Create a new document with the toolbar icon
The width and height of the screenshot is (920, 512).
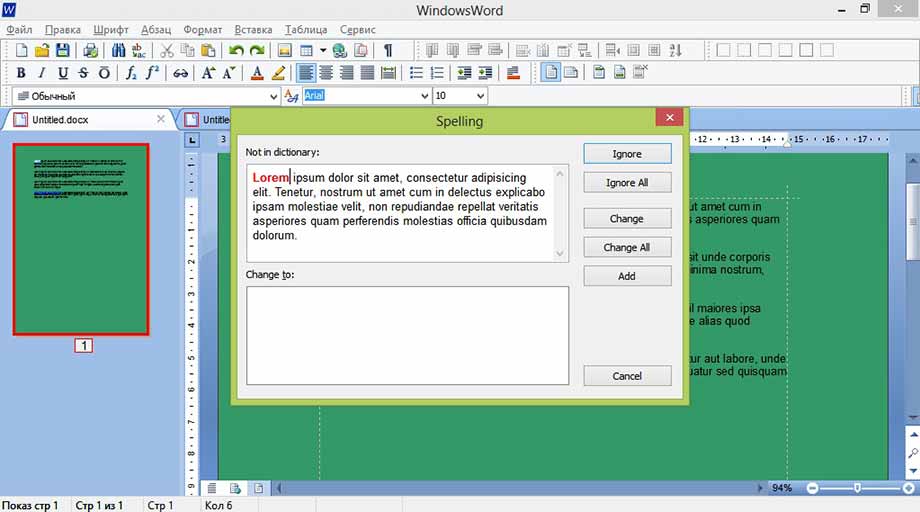click(21, 50)
